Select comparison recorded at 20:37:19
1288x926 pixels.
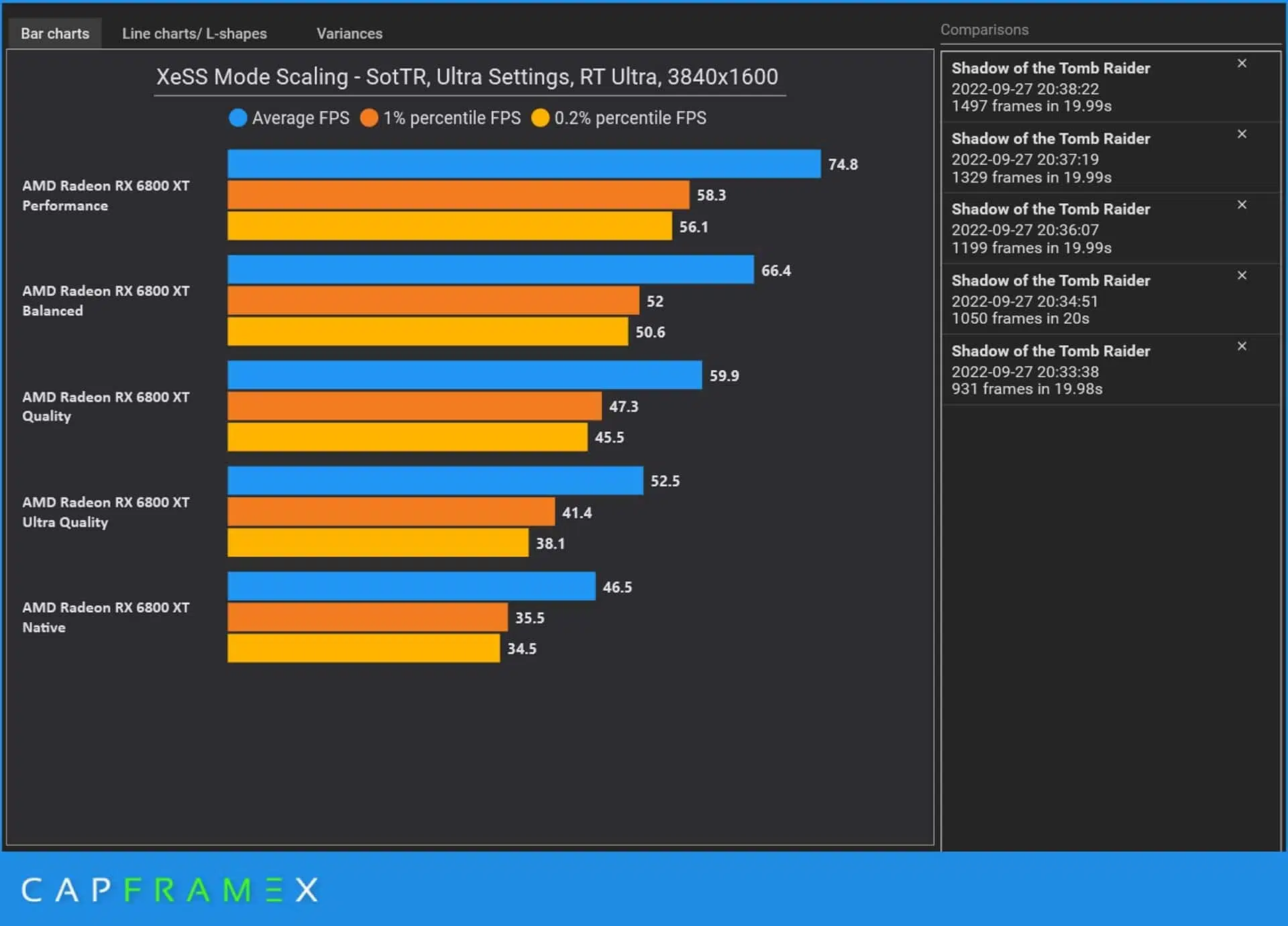(x=1110, y=158)
